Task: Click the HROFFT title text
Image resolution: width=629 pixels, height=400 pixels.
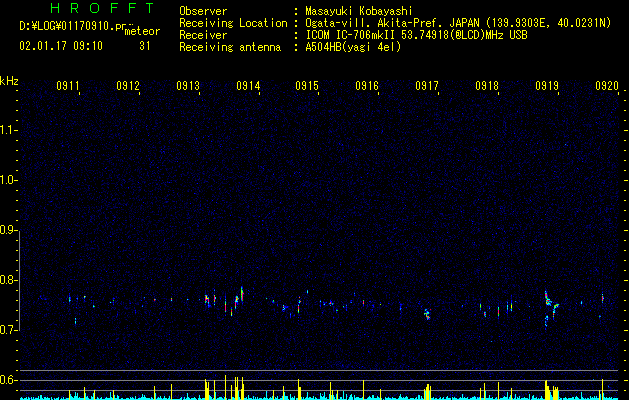Action: [102, 8]
